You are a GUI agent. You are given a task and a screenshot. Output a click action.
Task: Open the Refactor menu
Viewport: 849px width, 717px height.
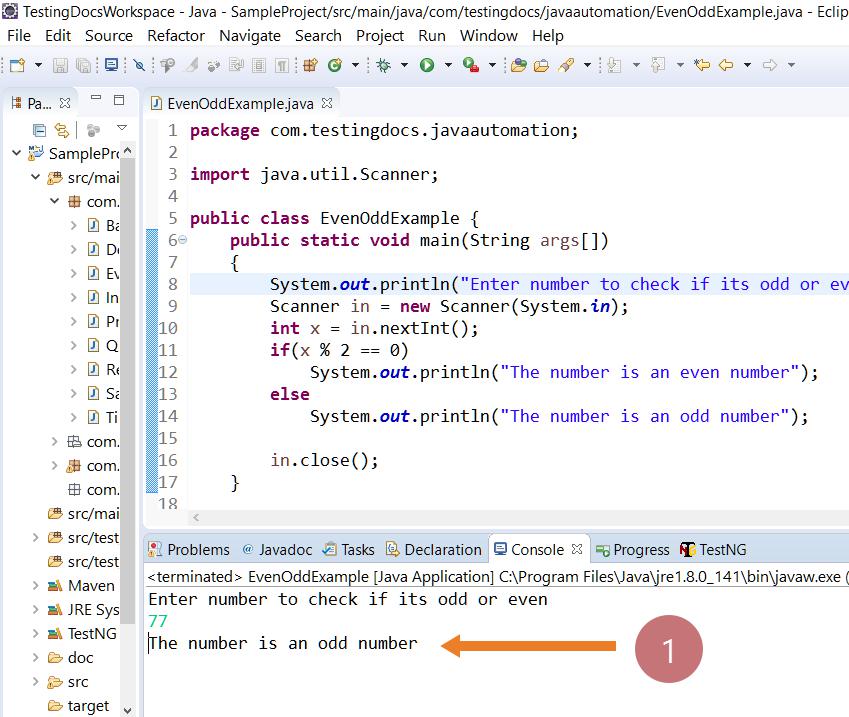[x=176, y=36]
